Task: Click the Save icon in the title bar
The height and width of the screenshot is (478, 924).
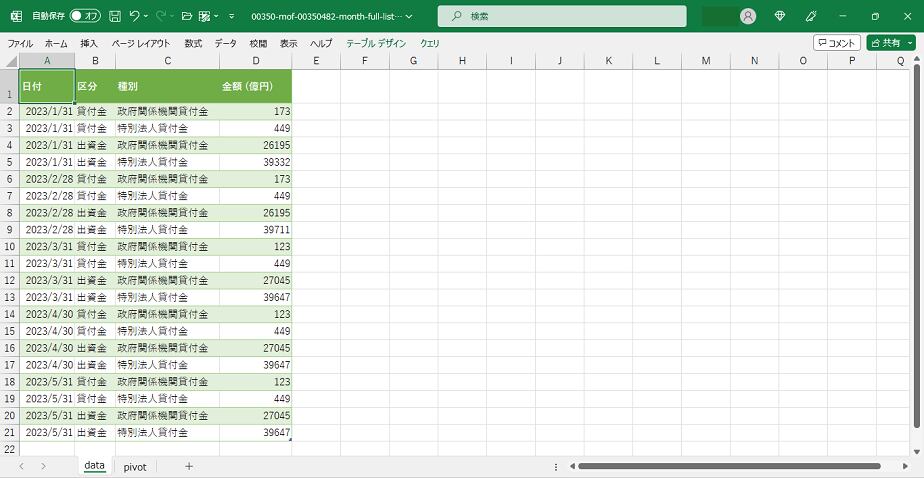Action: pyautogui.click(x=115, y=17)
